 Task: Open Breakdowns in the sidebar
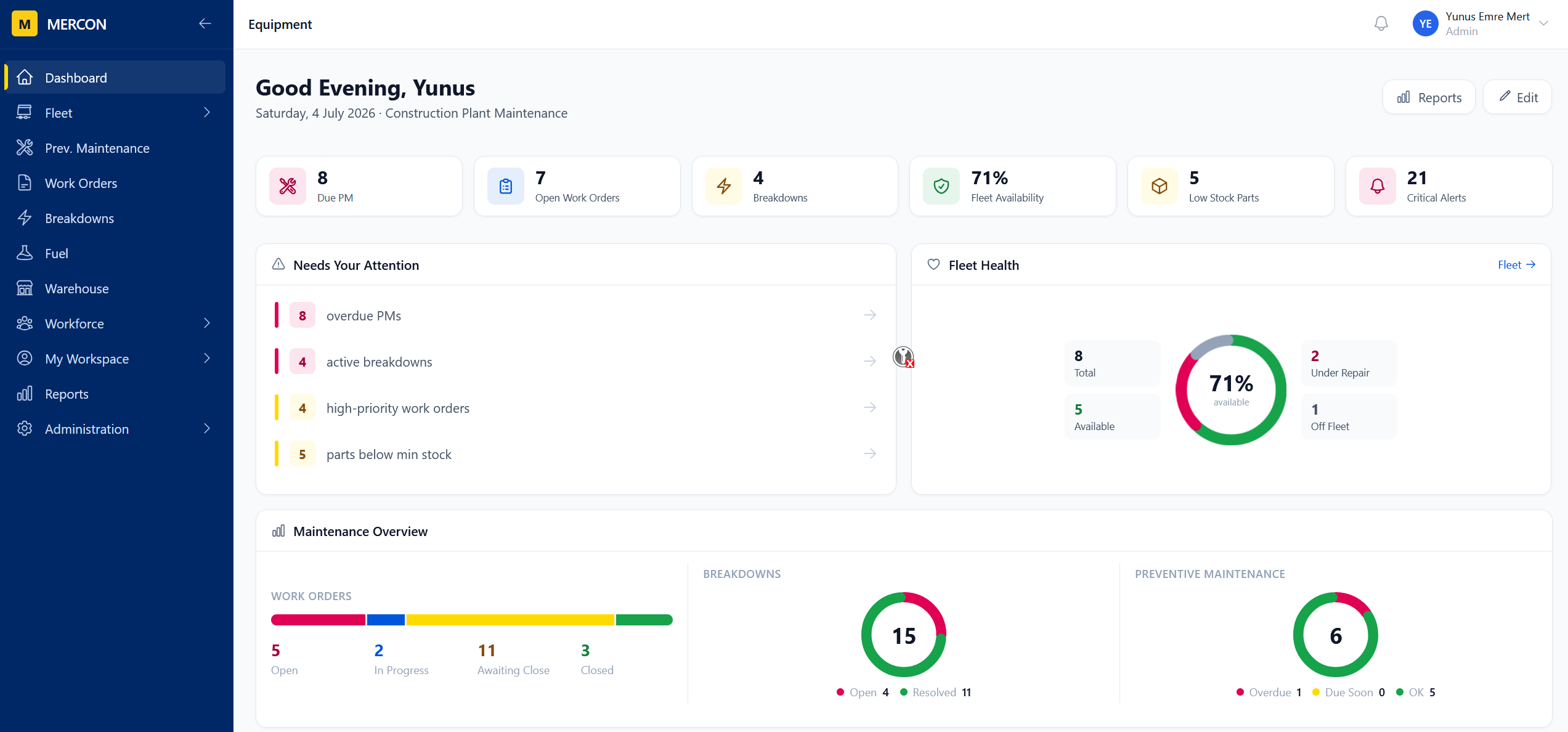(115, 218)
